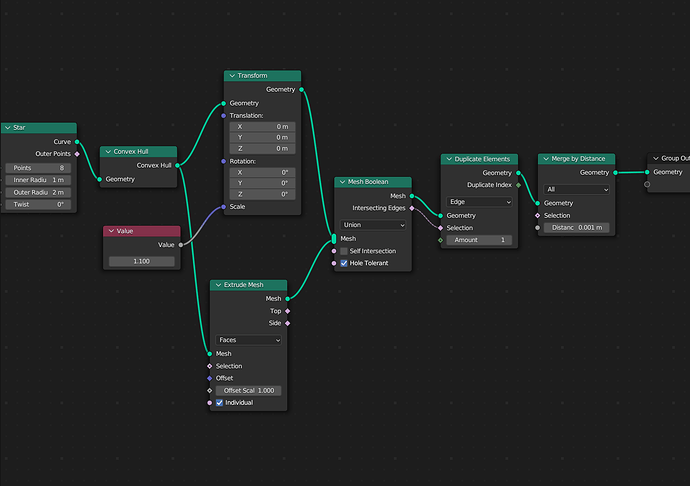690x486 pixels.
Task: Open the Edge domain dropdown in Duplicate Elements
Action: coord(479,202)
